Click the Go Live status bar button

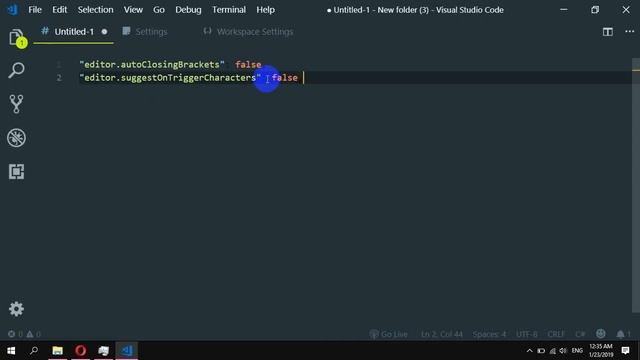(389, 334)
